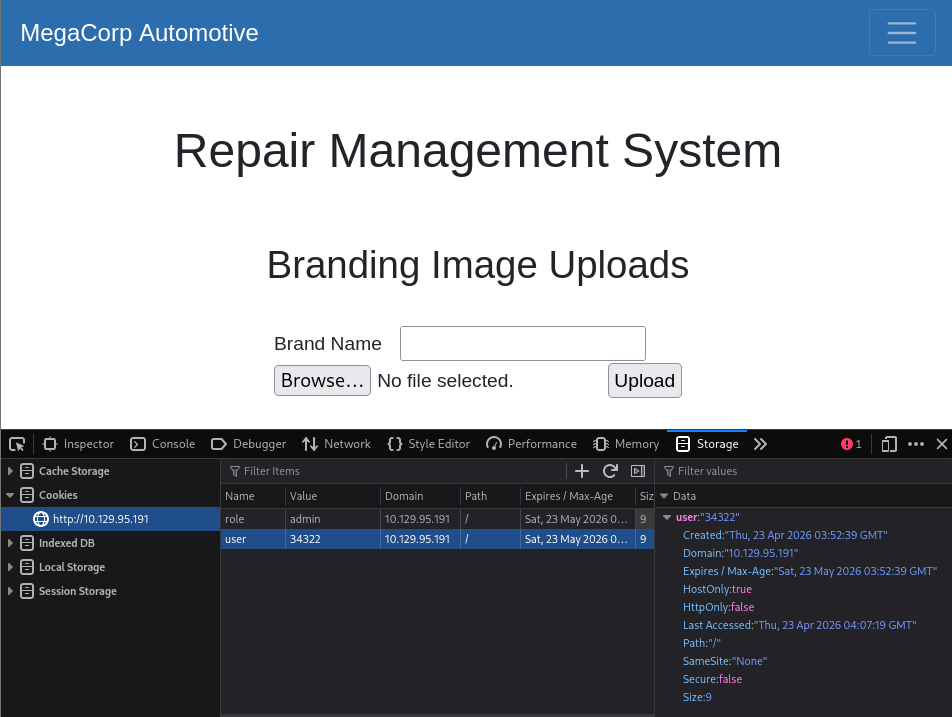Collapse the Data section in sidebar
The image size is (952, 717).
click(x=664, y=496)
